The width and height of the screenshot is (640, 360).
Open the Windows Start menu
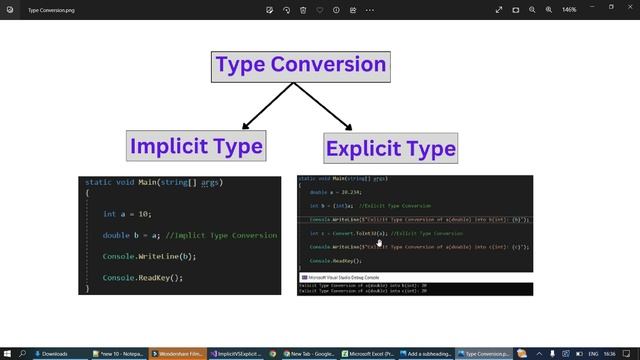tap(7, 354)
